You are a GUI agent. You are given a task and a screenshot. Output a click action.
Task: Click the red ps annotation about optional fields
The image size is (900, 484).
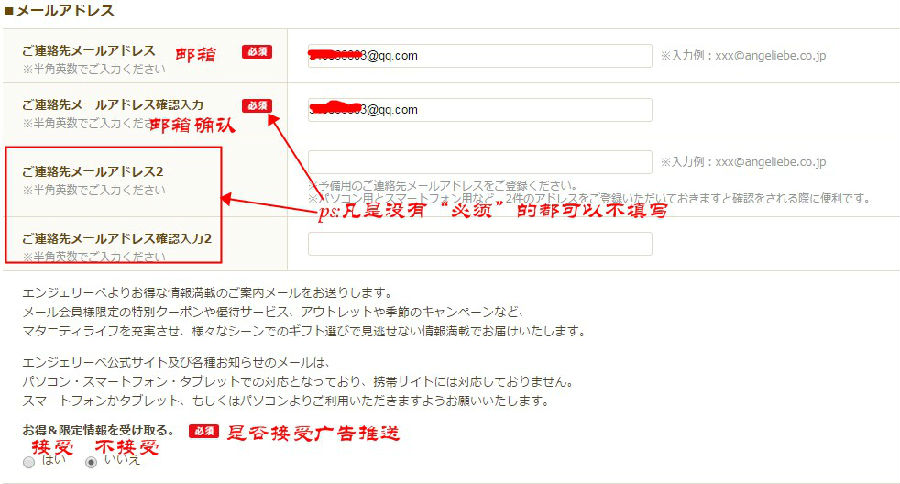point(490,211)
